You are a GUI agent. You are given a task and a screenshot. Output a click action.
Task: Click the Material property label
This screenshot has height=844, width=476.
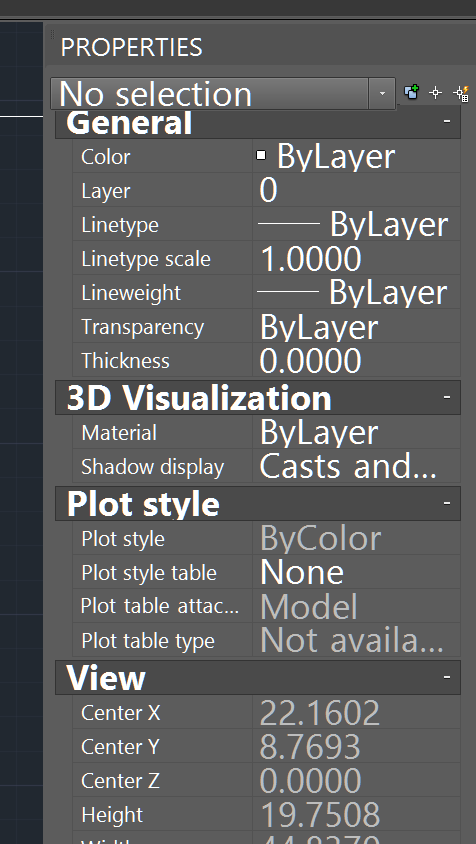pos(119,433)
